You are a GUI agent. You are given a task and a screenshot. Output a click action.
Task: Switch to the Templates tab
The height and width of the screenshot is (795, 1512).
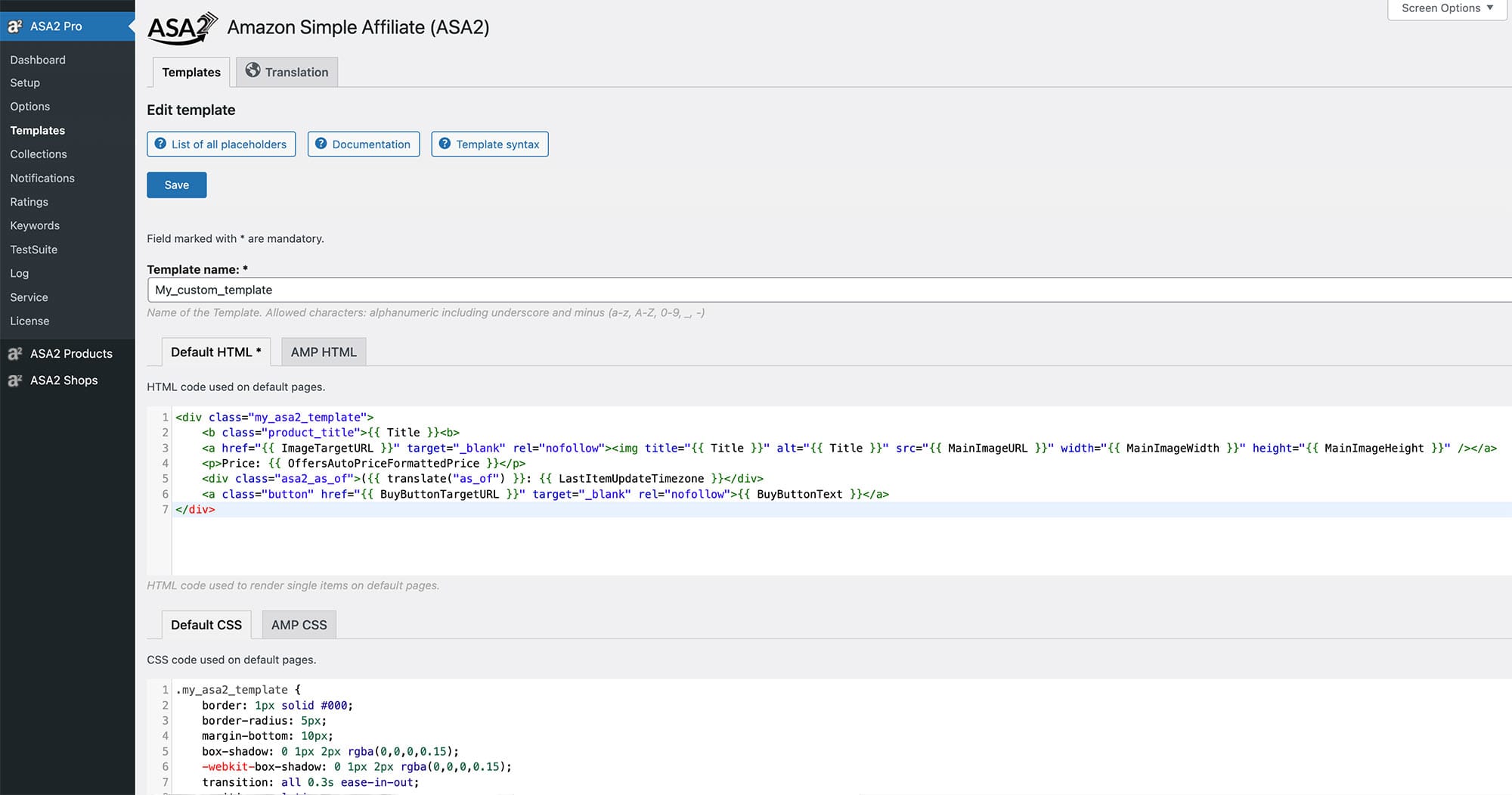191,72
